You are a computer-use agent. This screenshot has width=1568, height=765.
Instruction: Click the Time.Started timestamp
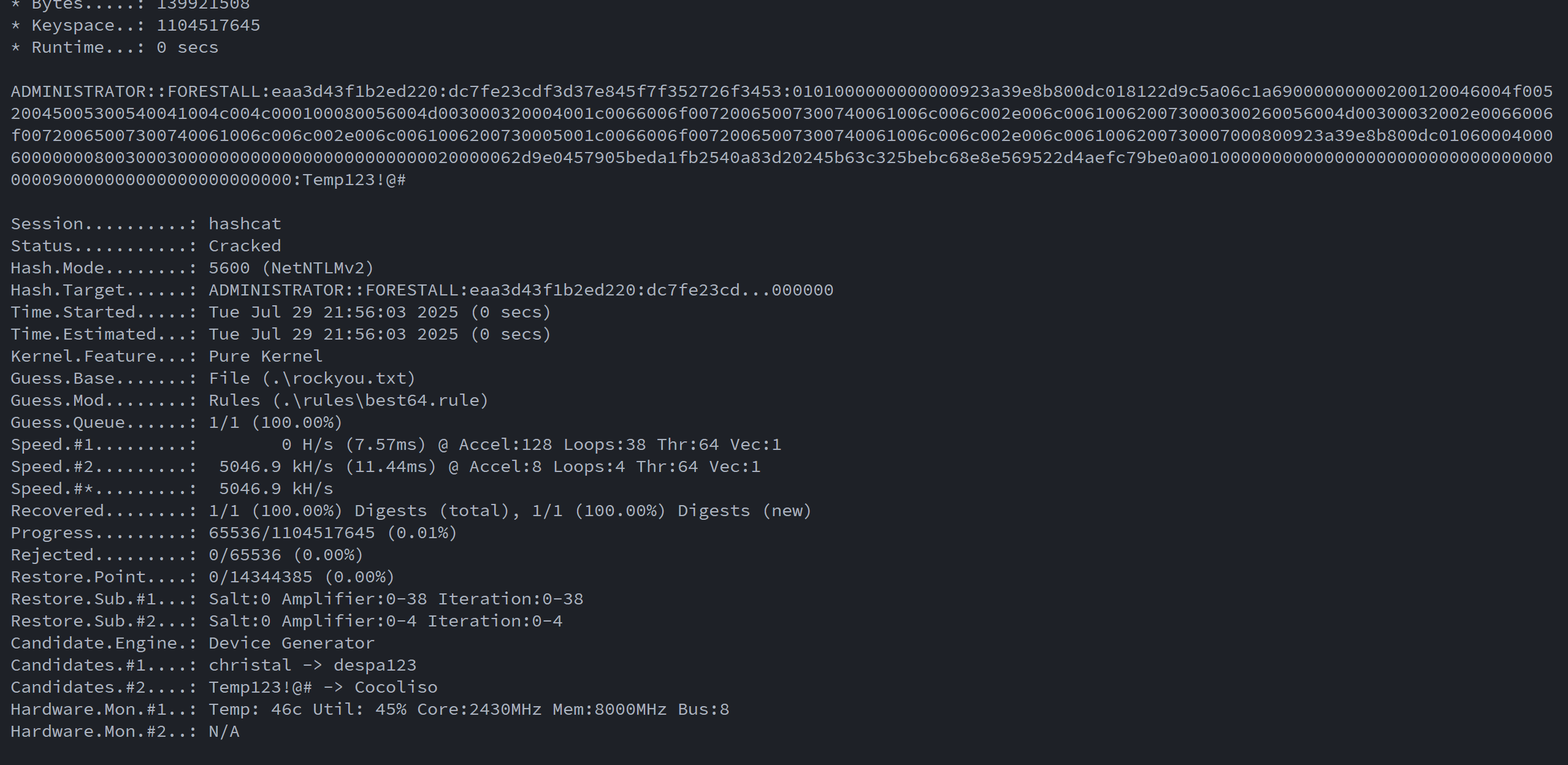click(x=333, y=313)
